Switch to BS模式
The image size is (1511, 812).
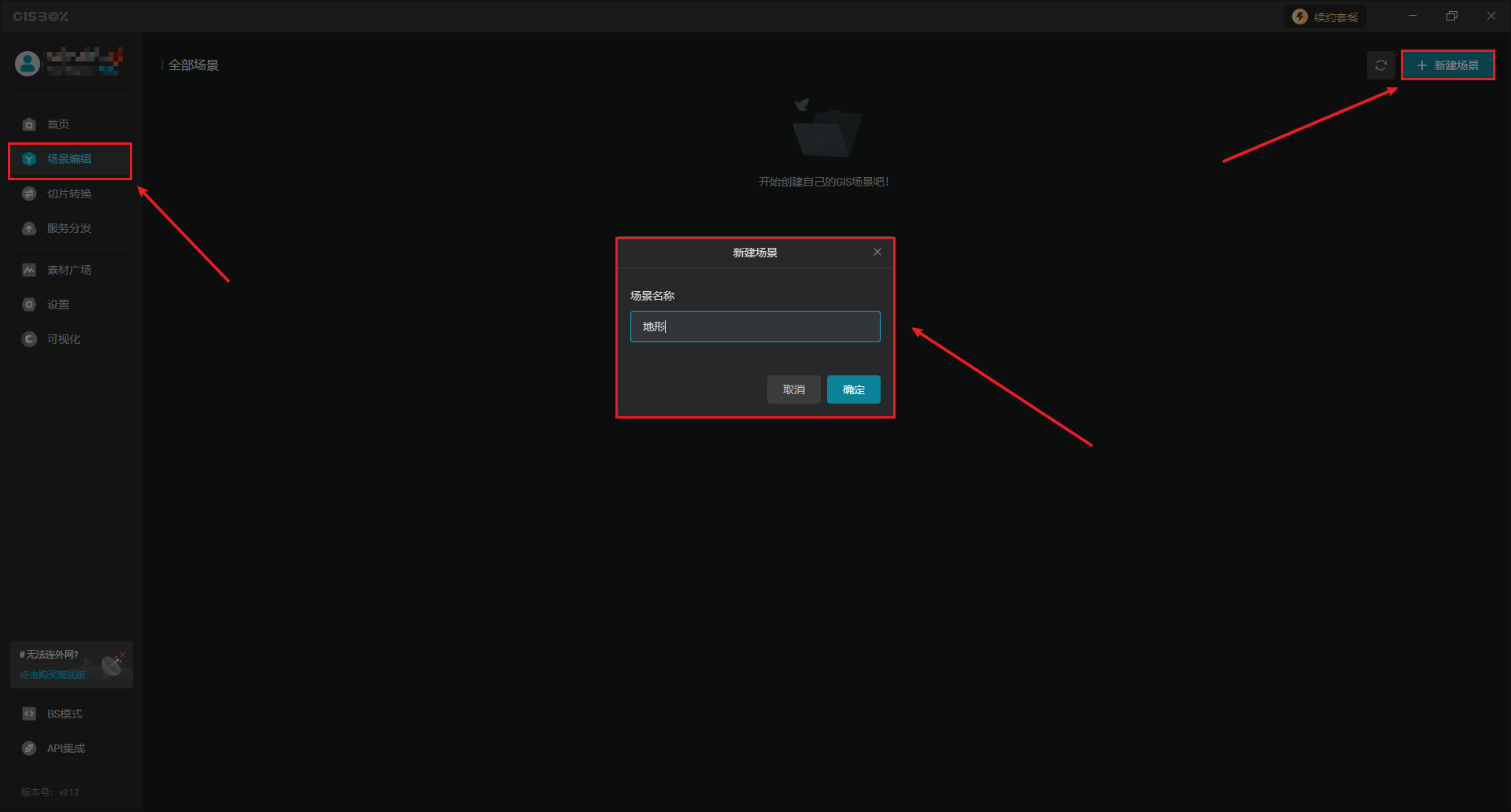coord(64,714)
